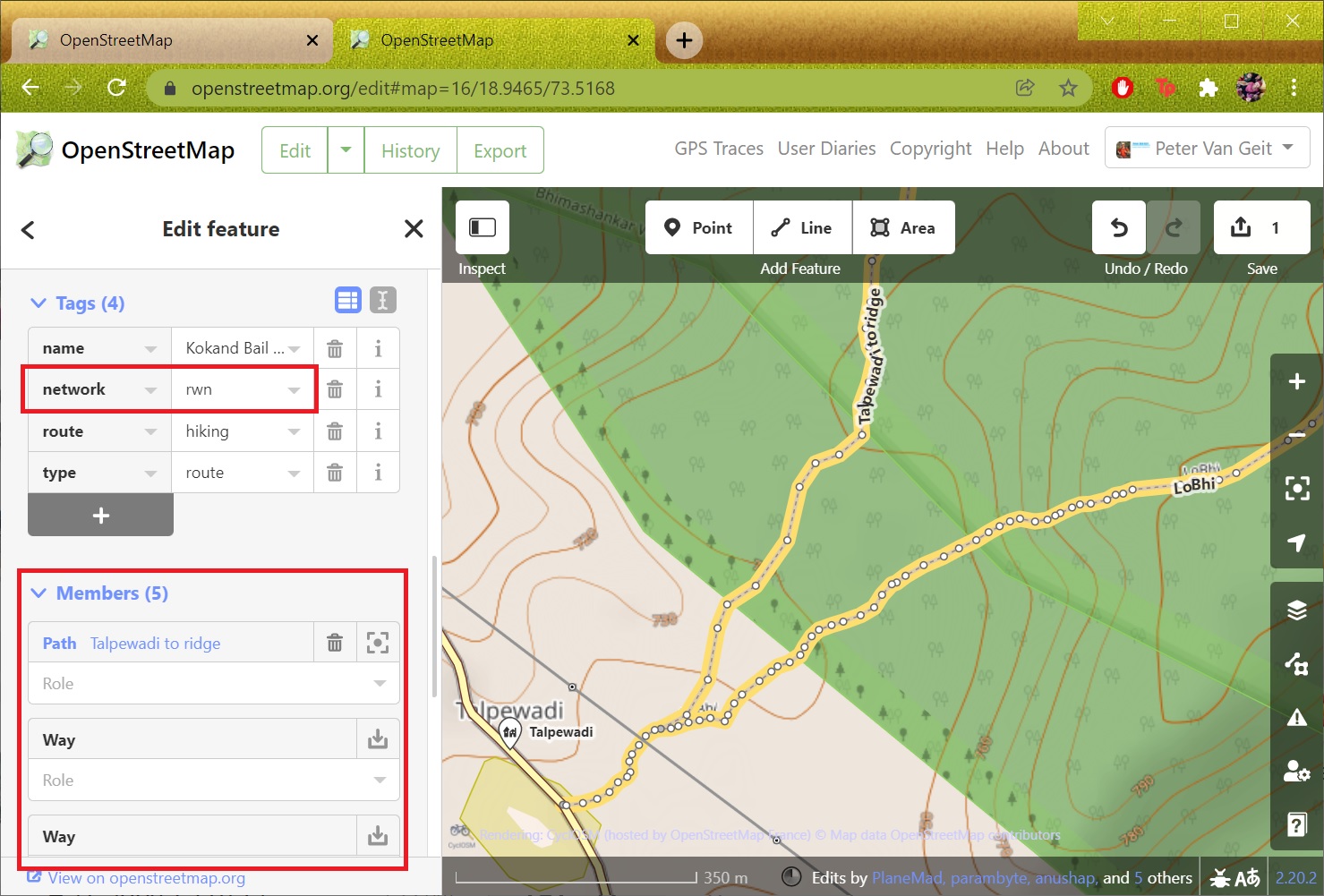Click the OpenStreetMap logo
The image size is (1324, 896).
[x=125, y=150]
